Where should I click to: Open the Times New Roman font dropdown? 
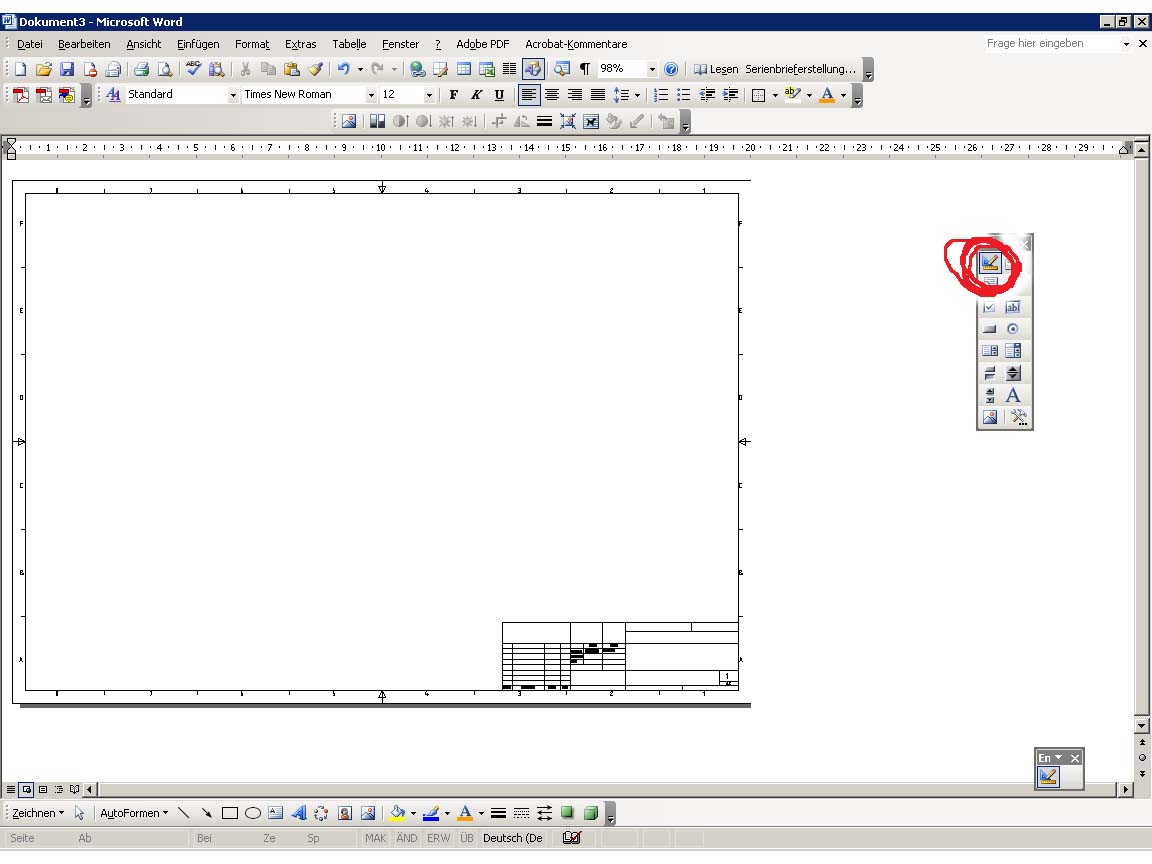click(x=370, y=95)
